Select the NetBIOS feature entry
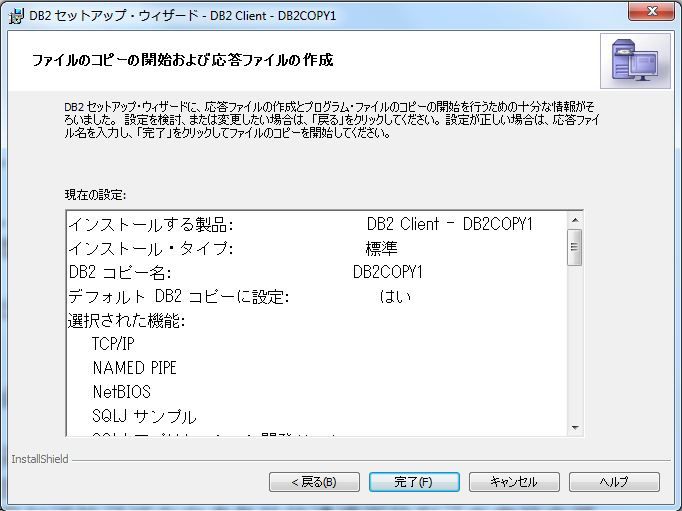Viewport: 682px width, 511px height. [121, 392]
